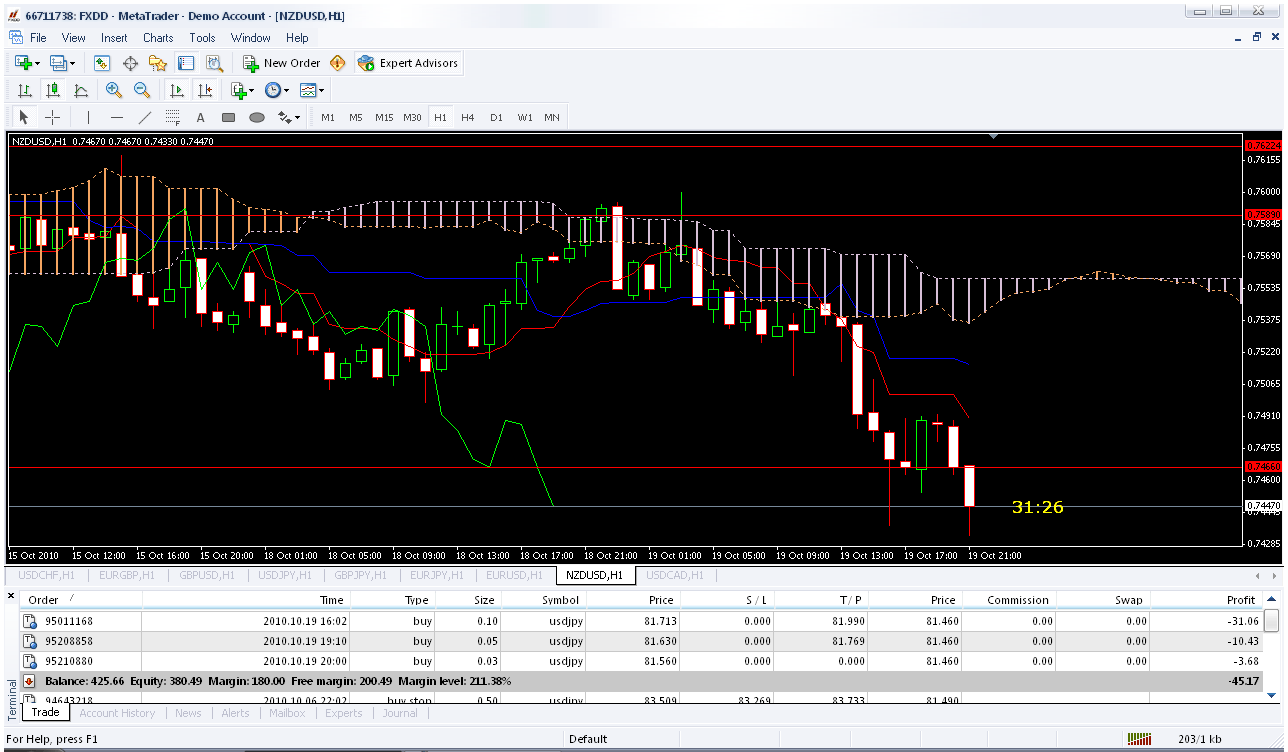Viewport: 1288px width, 752px height.
Task: Open the Charts menu
Action: pyautogui.click(x=158, y=38)
